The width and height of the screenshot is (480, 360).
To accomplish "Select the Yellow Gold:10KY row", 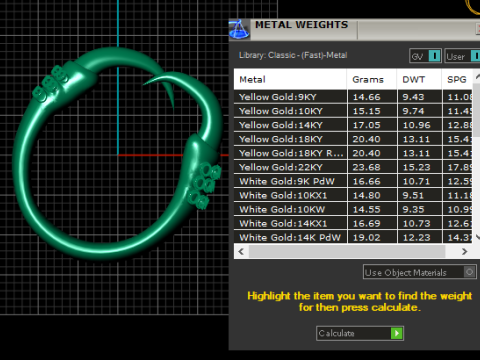I will tap(353, 111).
